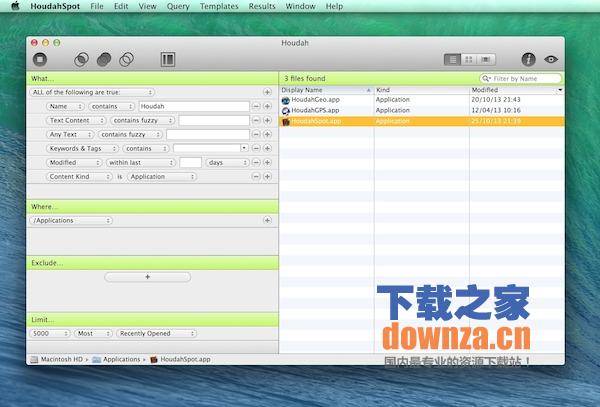
Task: Open the Application kind value dropdown
Action: click(161, 177)
